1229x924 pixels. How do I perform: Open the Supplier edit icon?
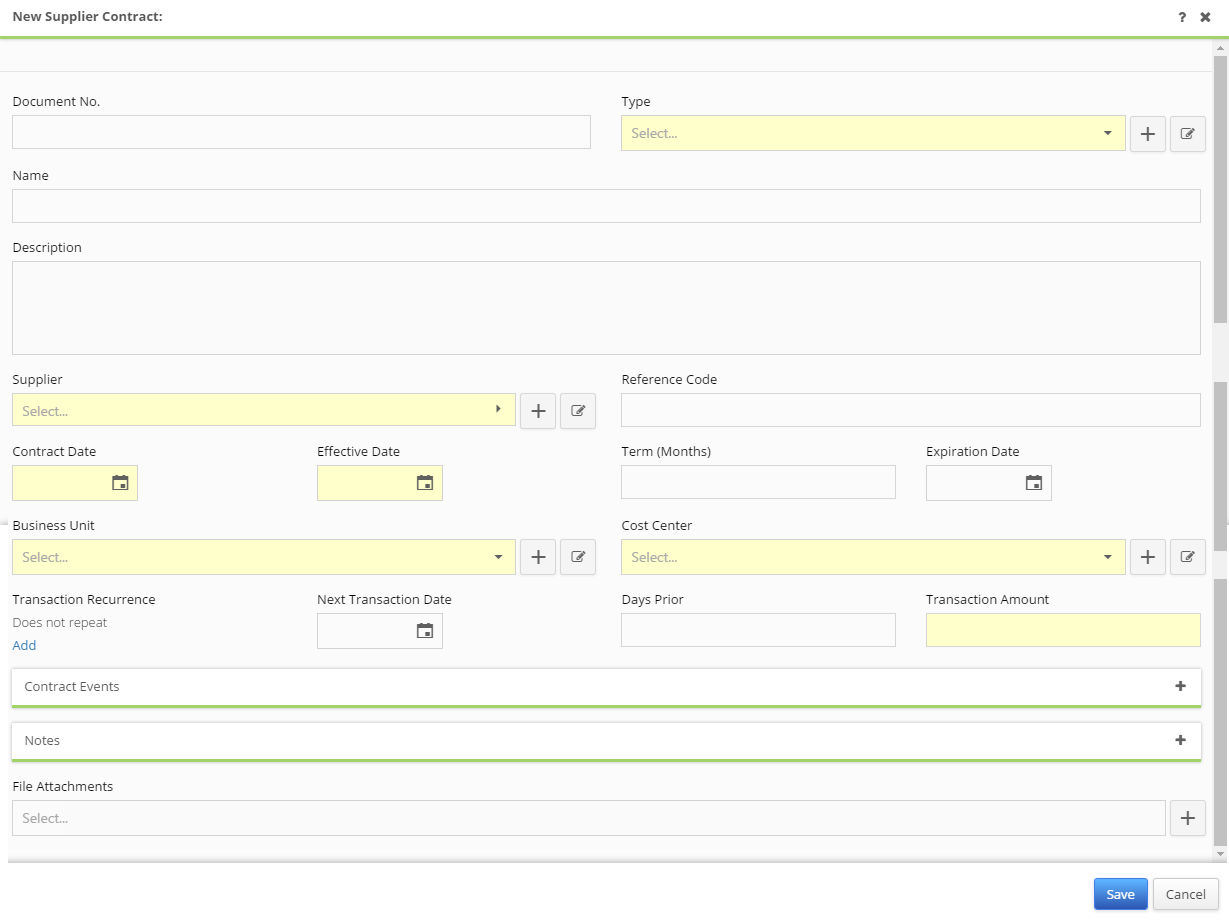click(578, 410)
